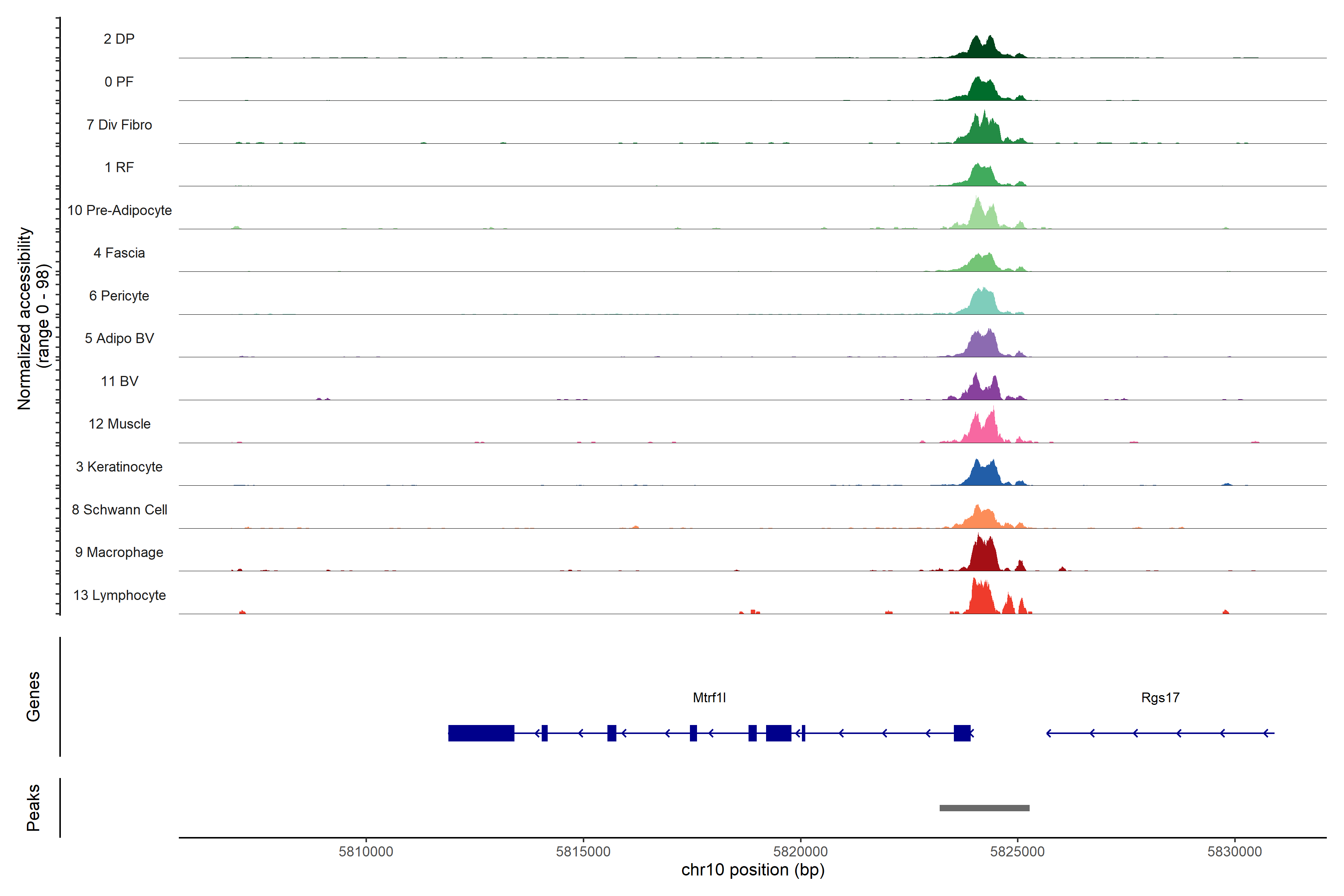Click the 9 Macrophage track label
Screen dimensions: 1344x896
[119, 552]
